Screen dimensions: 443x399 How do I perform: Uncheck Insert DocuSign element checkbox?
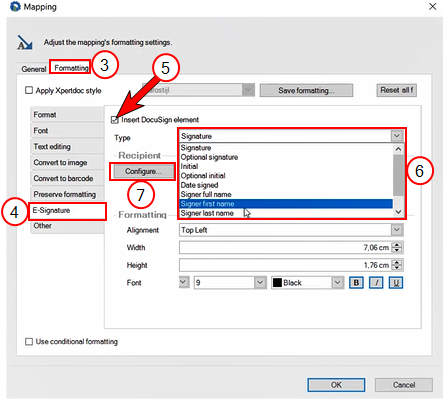click(x=115, y=120)
